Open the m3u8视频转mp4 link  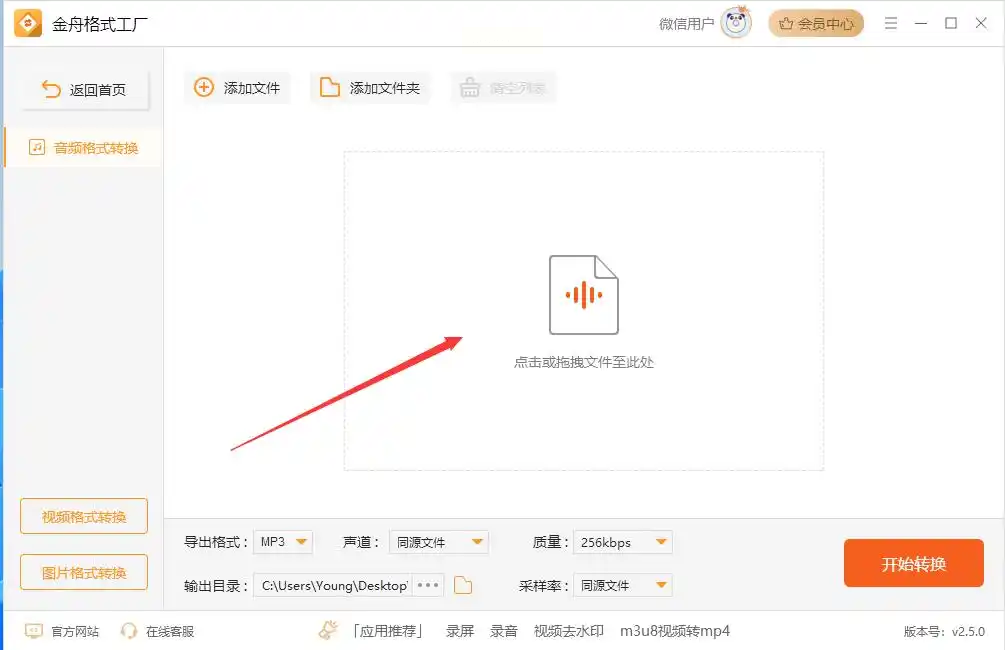(675, 631)
